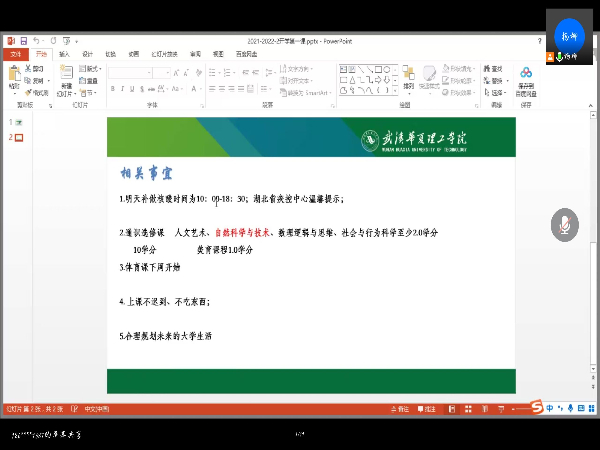Image resolution: width=600 pixels, height=450 pixels.
Task: Open the slide 版式 layout dropdown
Action: coord(90,68)
